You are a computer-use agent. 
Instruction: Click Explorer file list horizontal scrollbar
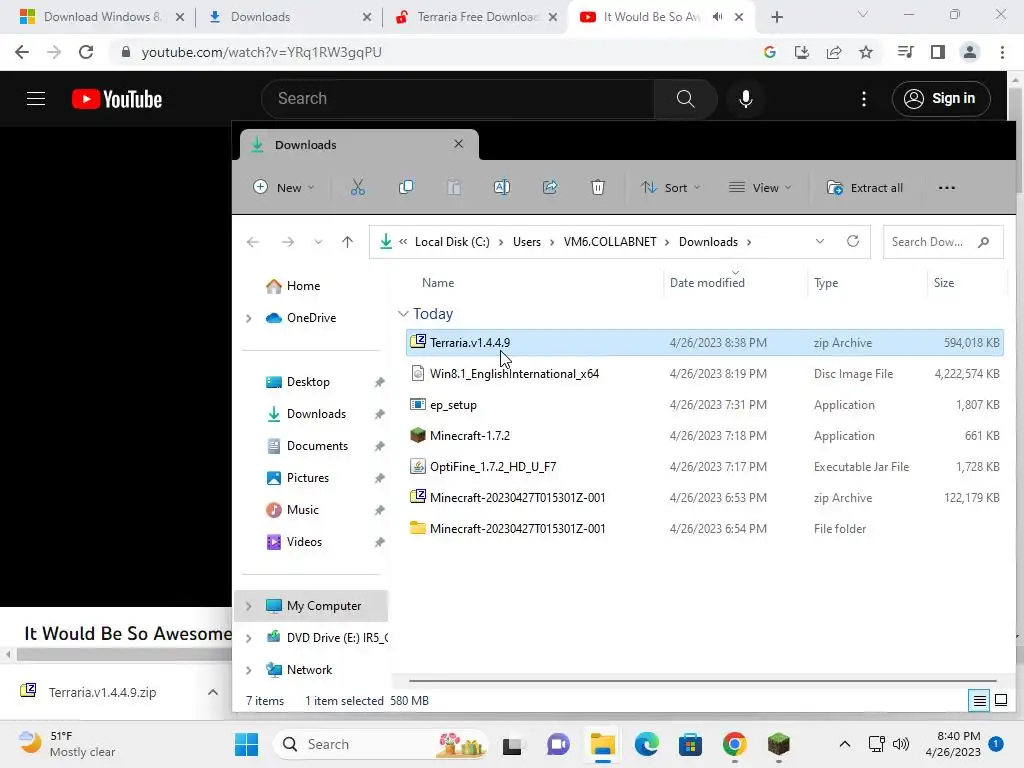[x=702, y=680]
